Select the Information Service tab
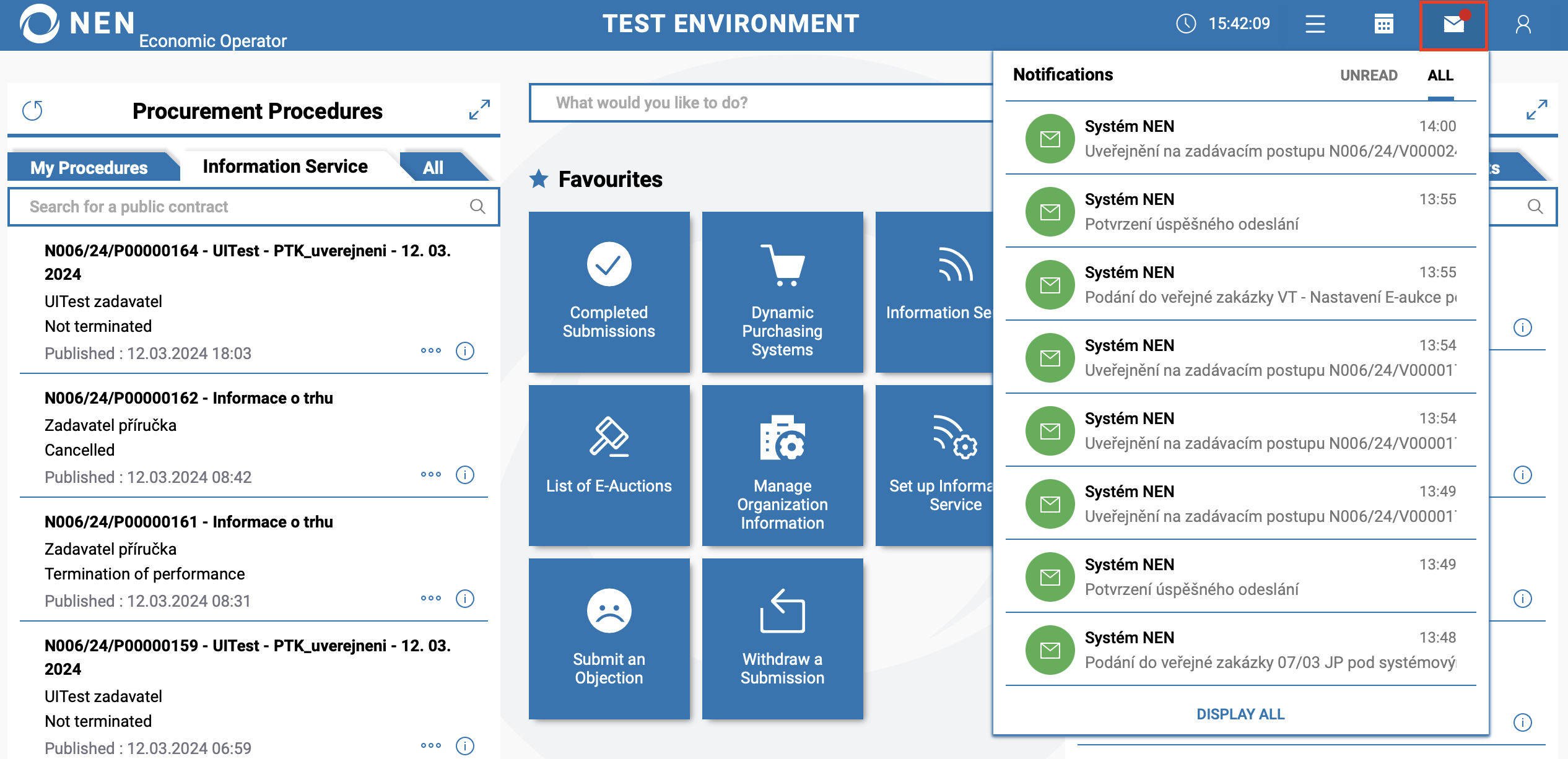Screen dimensions: 1568x759 (x=285, y=167)
